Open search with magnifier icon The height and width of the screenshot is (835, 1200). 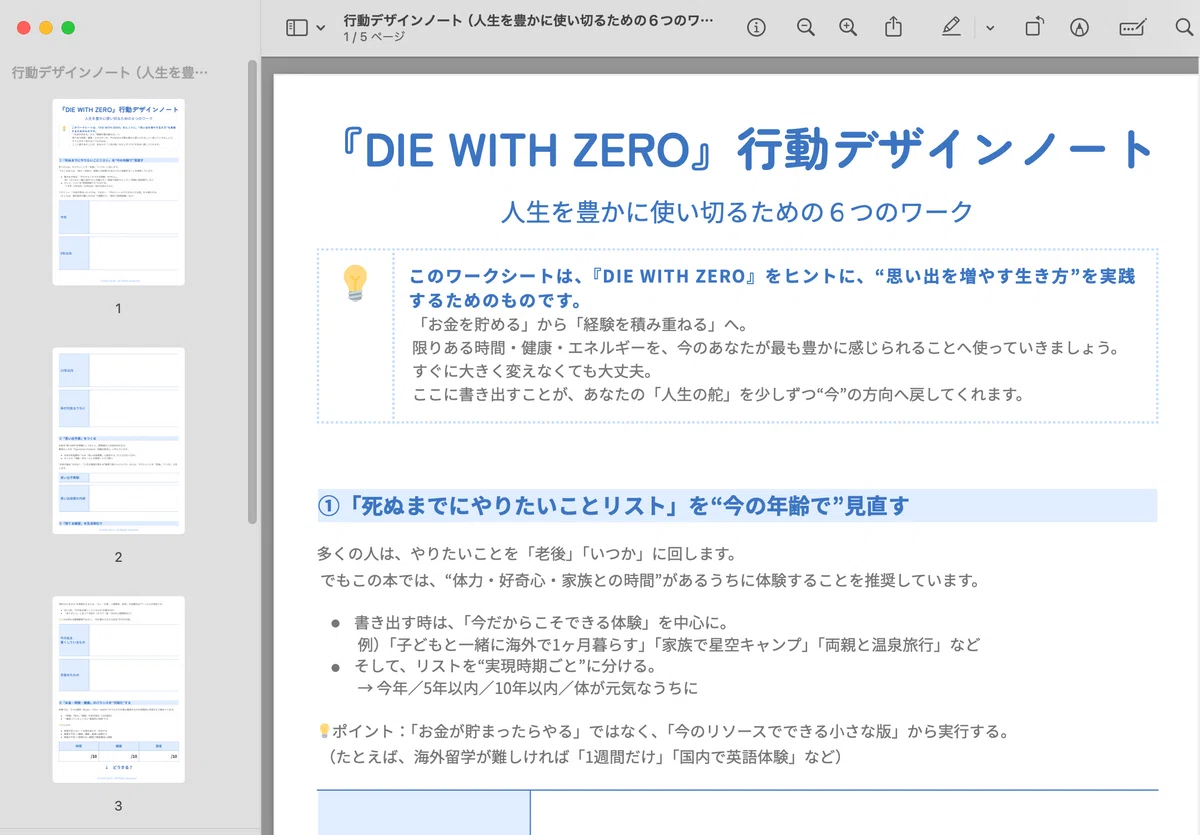tap(1184, 28)
